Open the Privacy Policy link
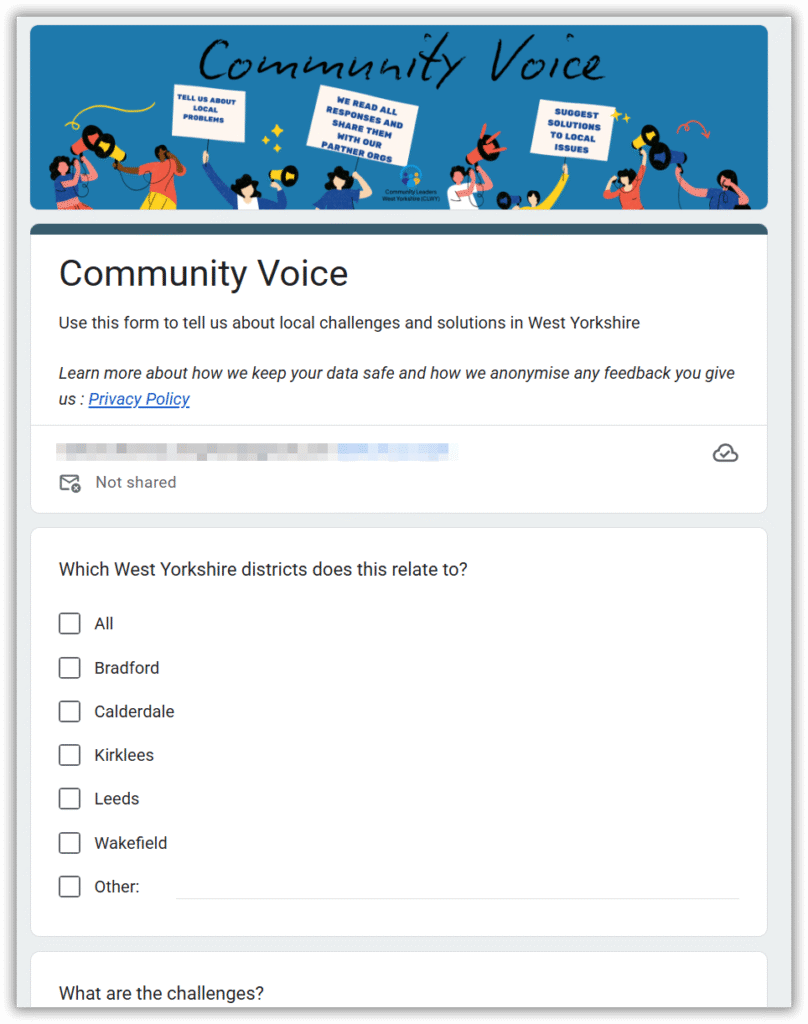 [139, 399]
